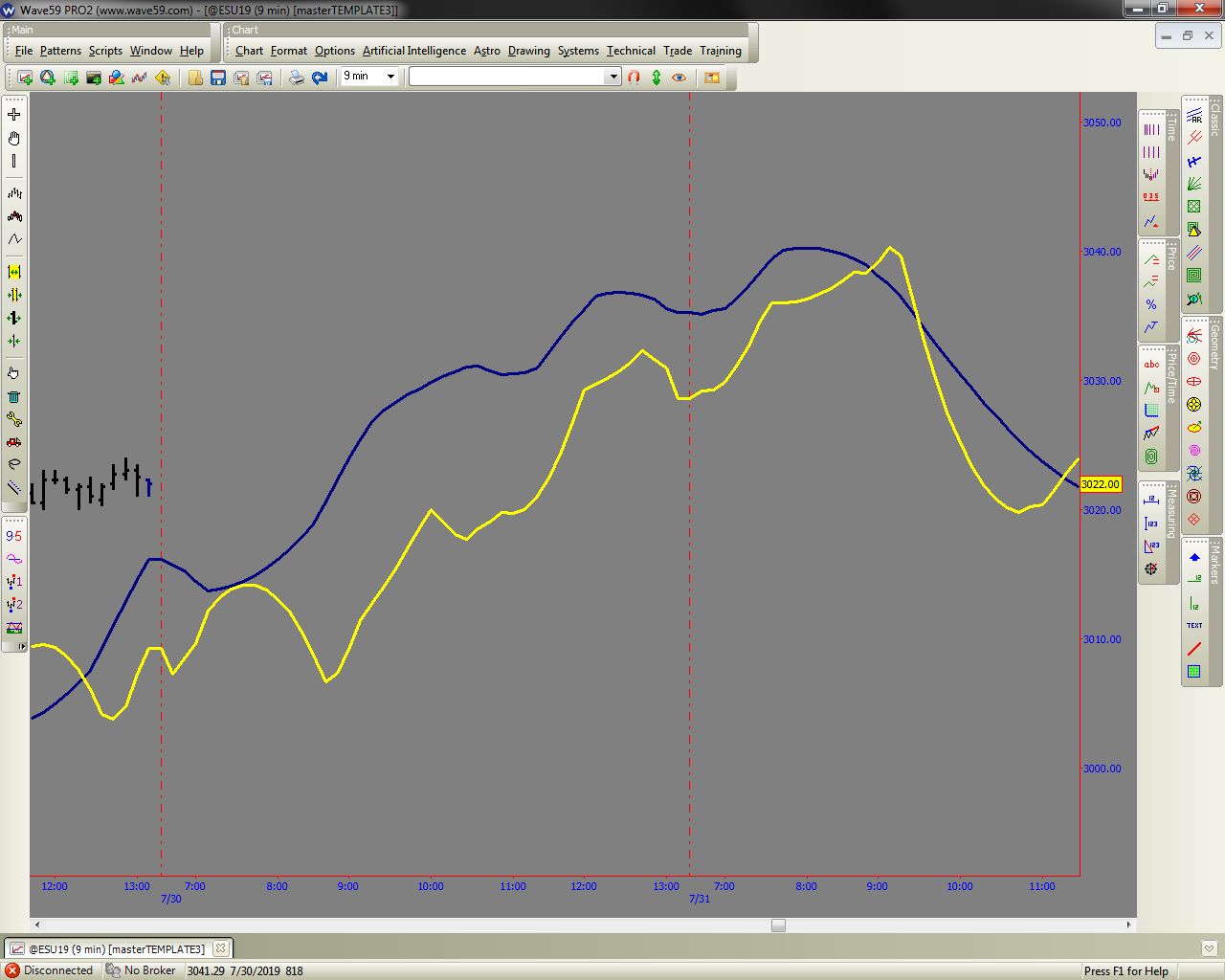Click the pointing hand tool

(14, 373)
